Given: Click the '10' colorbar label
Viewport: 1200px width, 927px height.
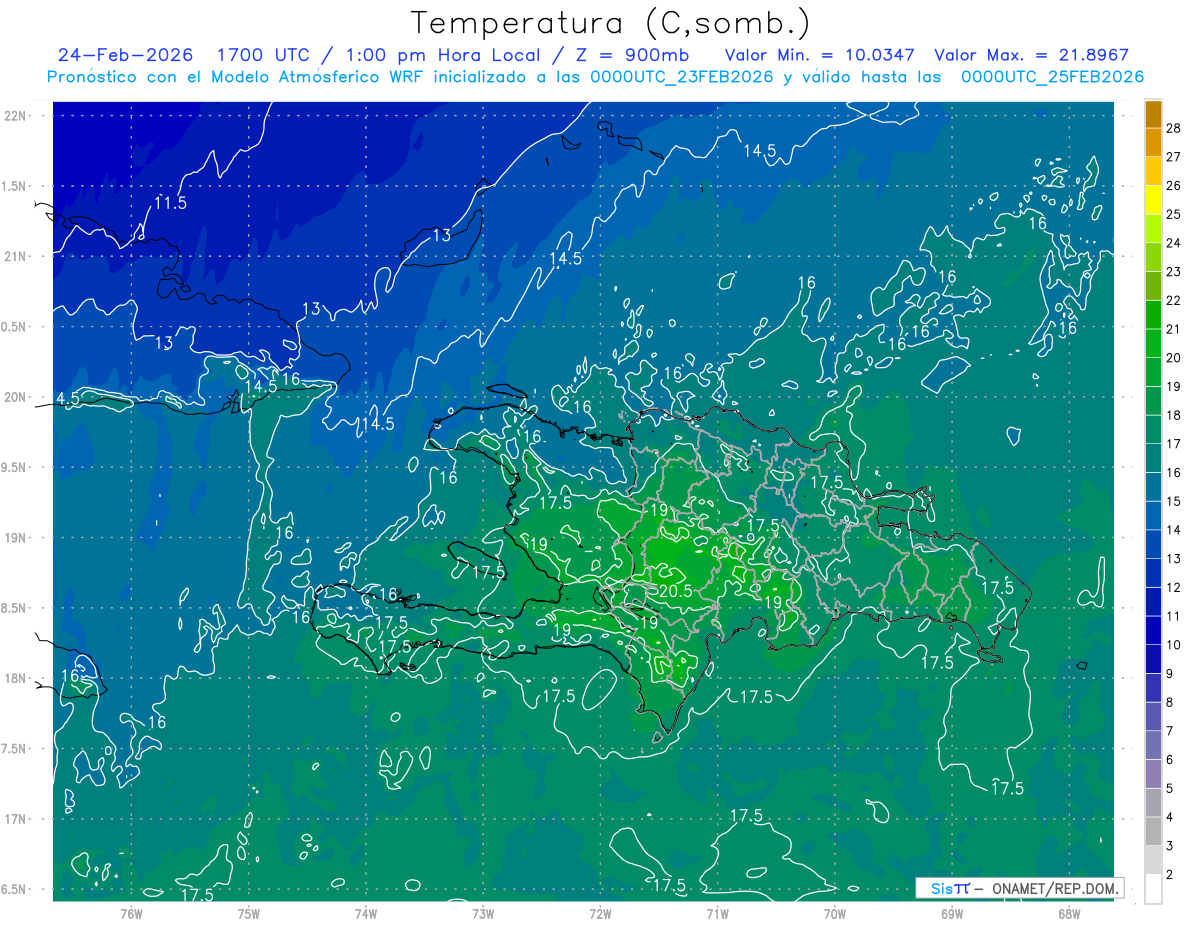Looking at the screenshot, I should 1174,644.
